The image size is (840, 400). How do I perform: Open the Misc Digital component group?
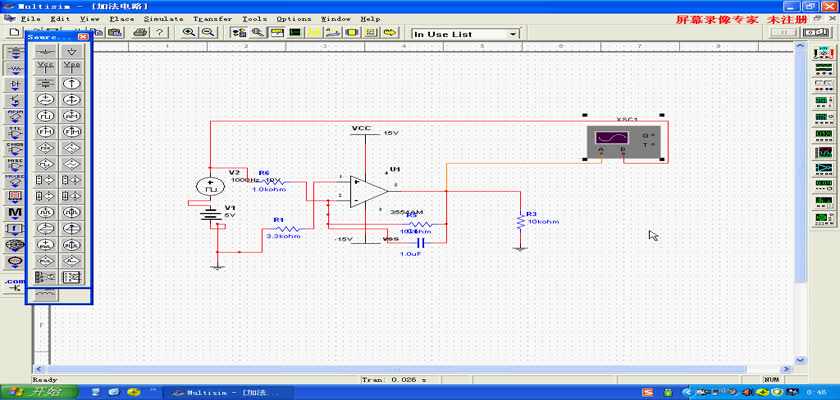tap(15, 165)
